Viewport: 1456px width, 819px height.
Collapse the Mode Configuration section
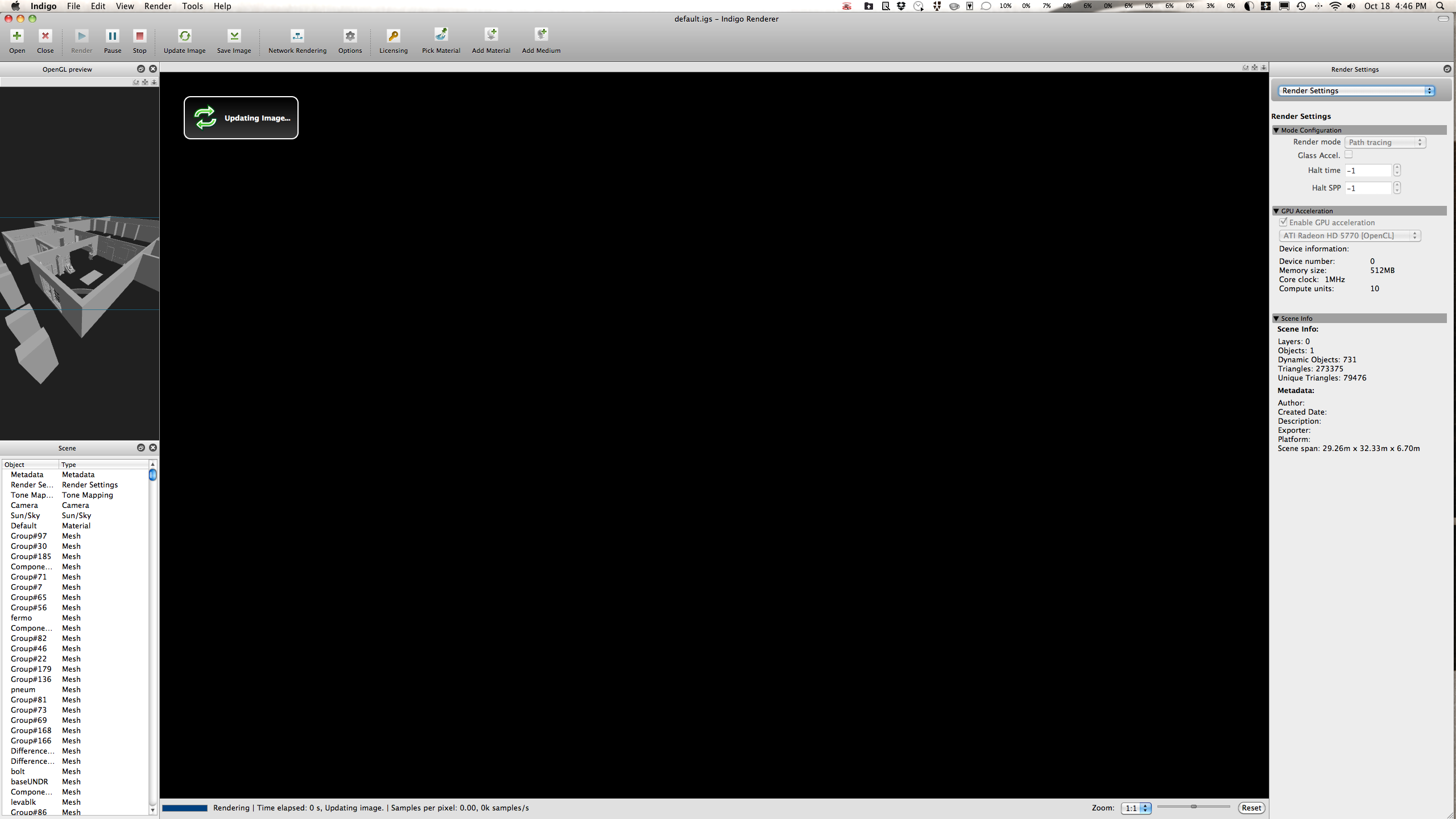click(x=1276, y=130)
